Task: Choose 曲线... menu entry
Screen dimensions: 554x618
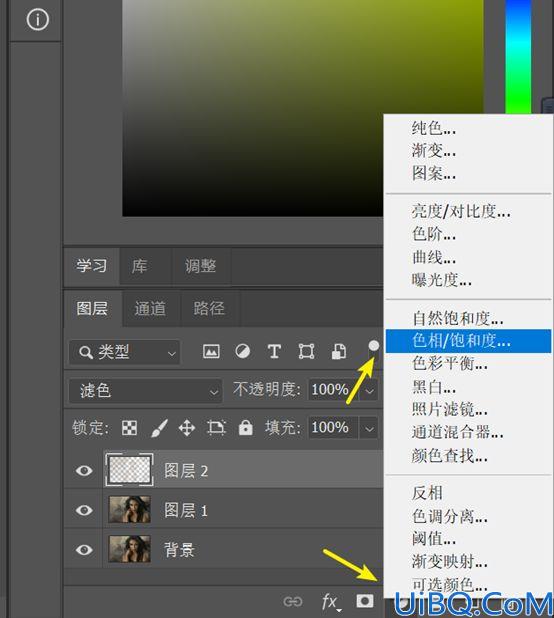Action: pos(468,257)
